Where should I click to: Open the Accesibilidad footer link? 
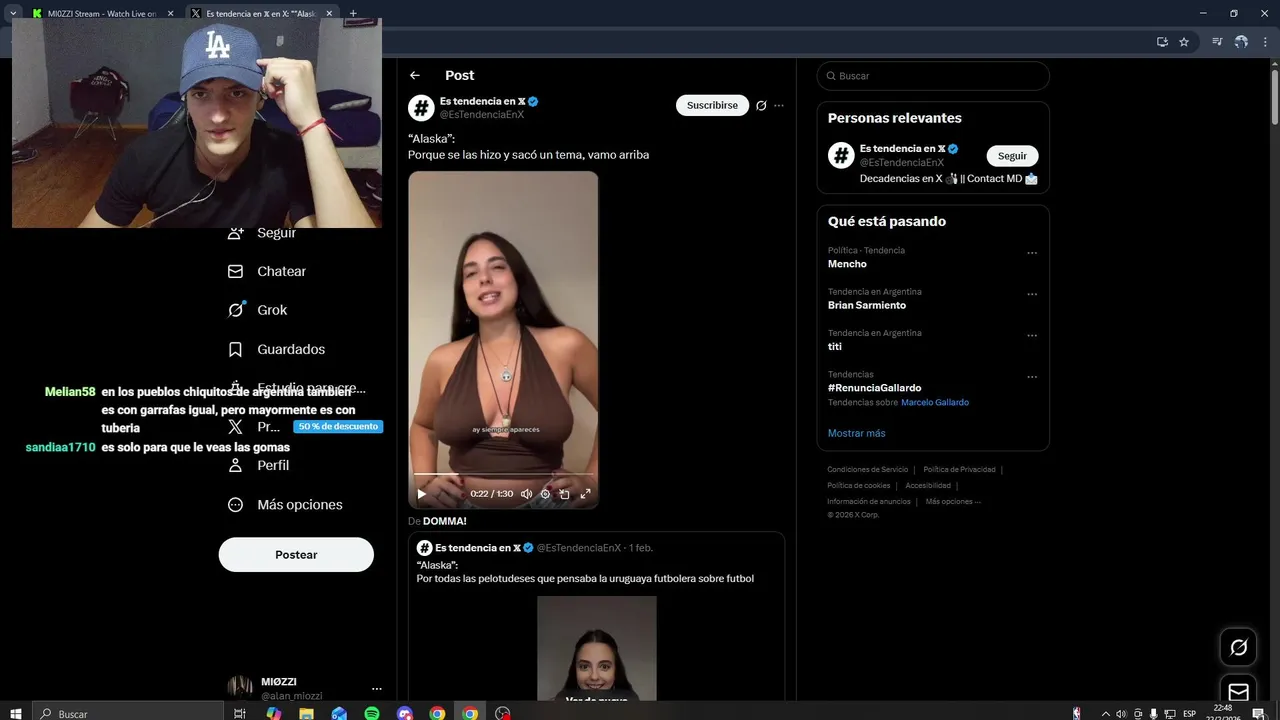[x=928, y=485]
